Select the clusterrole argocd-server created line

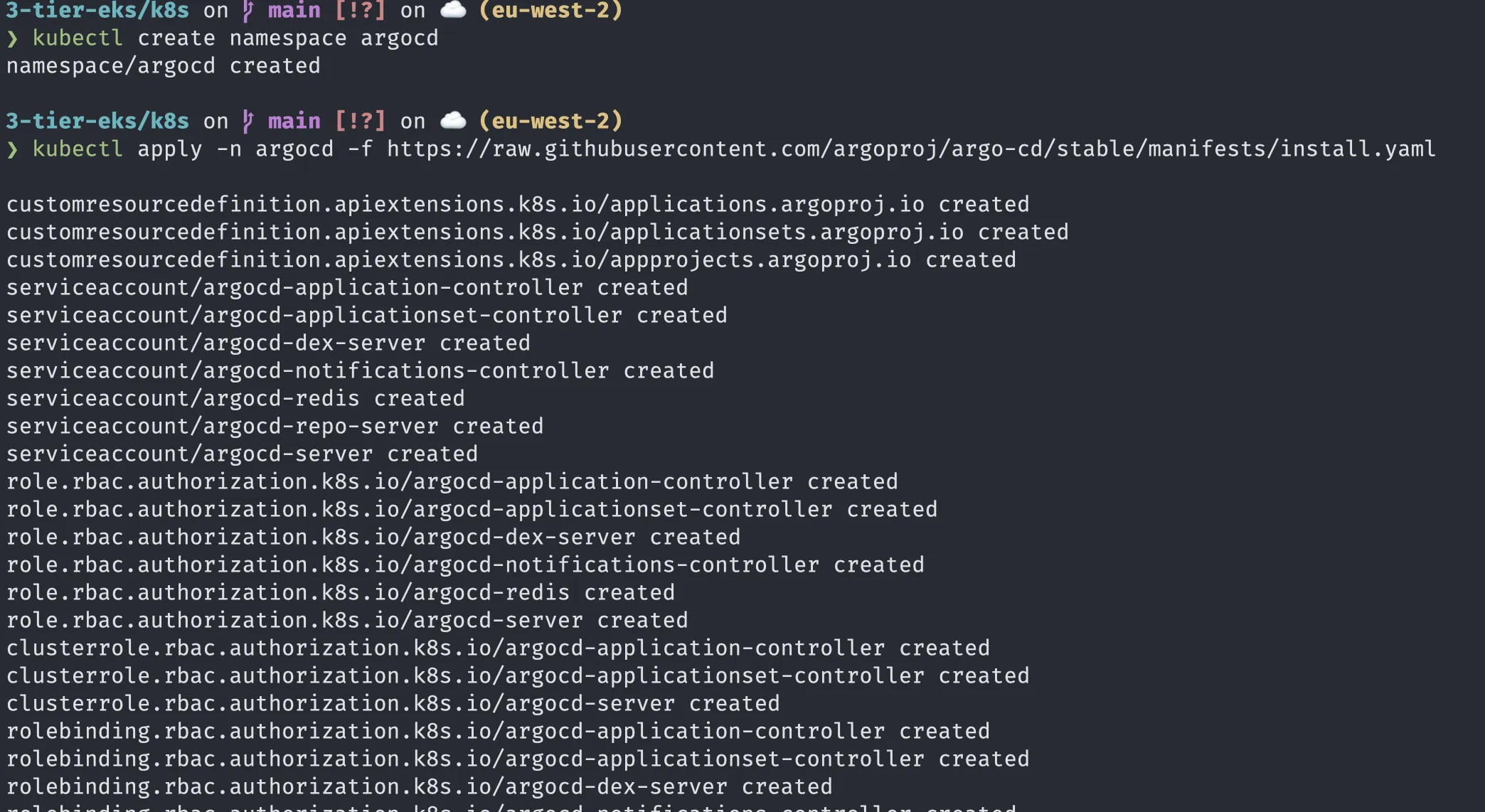point(393,704)
